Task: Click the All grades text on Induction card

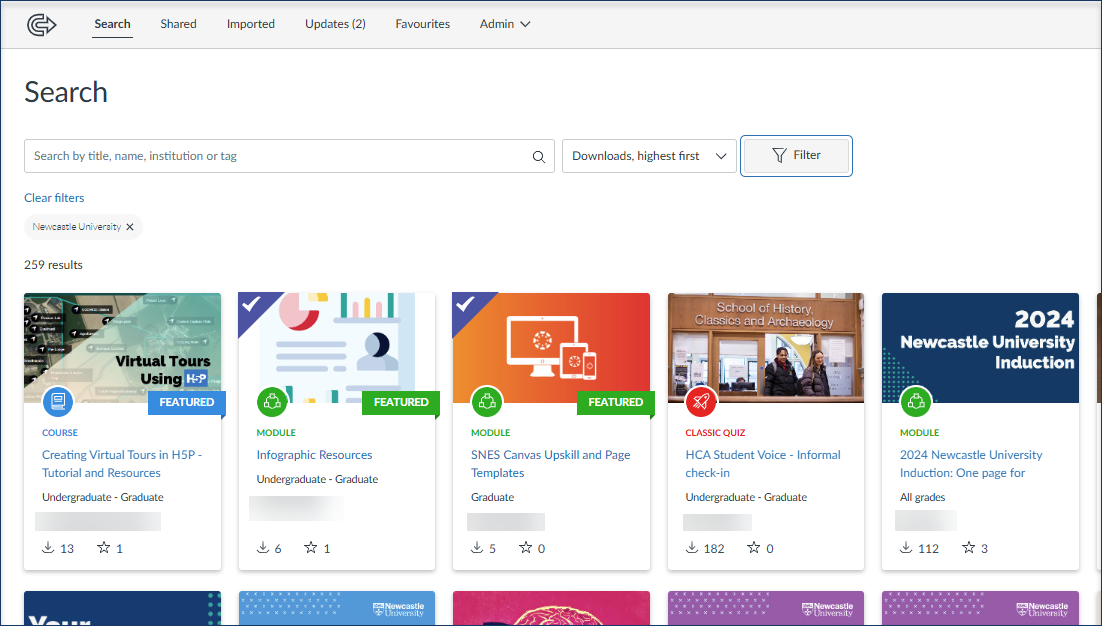Action: [922, 497]
